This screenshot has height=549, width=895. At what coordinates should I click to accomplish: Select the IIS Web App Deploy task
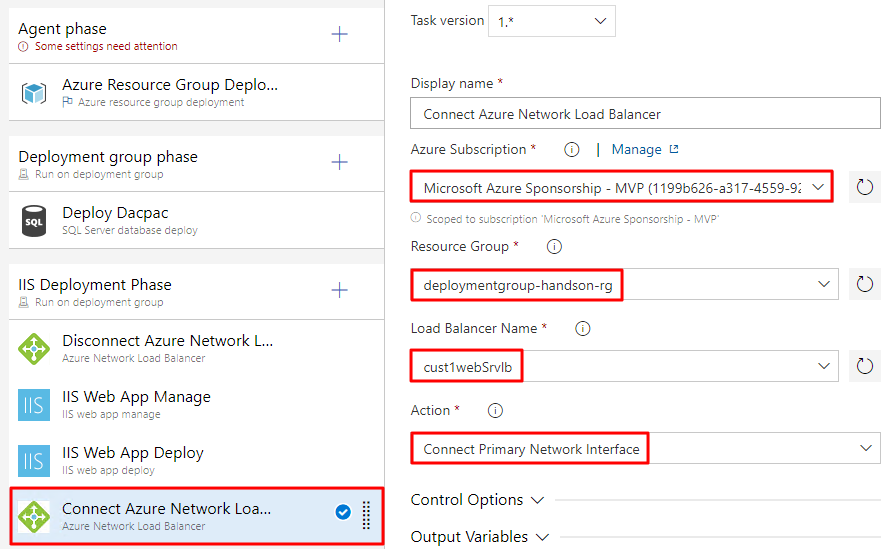pyautogui.click(x=196, y=460)
